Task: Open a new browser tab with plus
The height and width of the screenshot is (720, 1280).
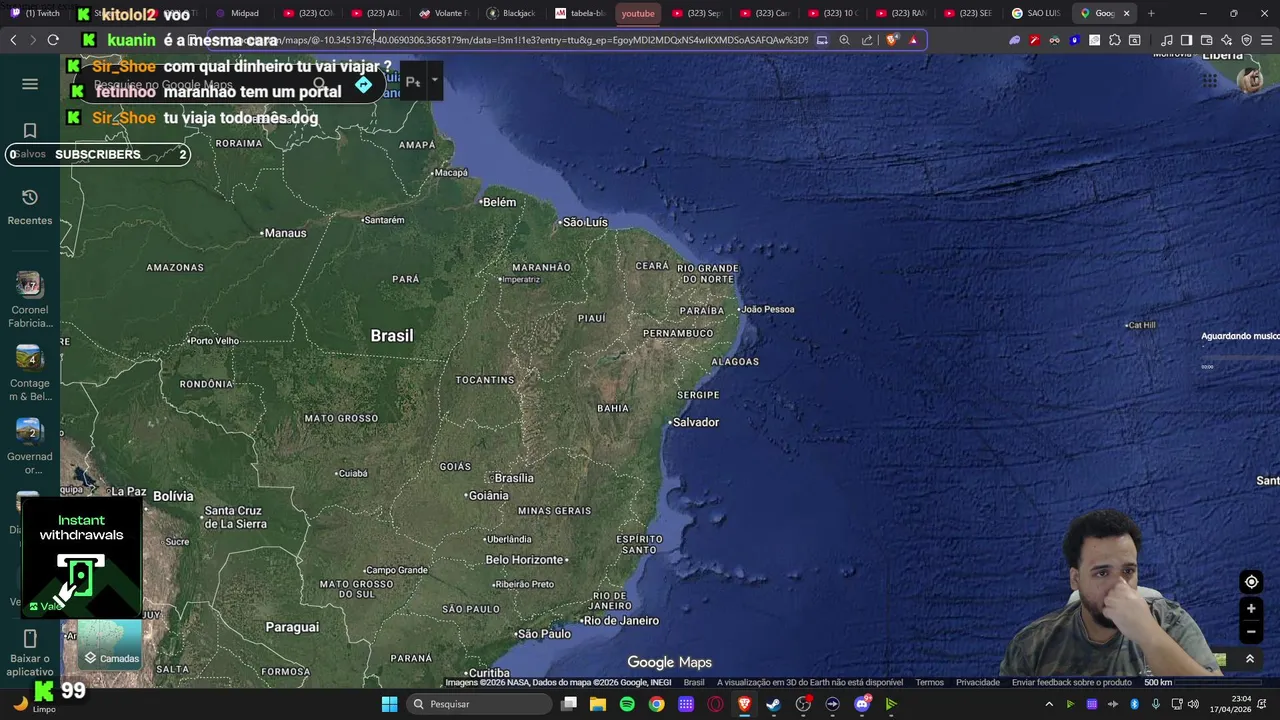Action: [x=1151, y=13]
